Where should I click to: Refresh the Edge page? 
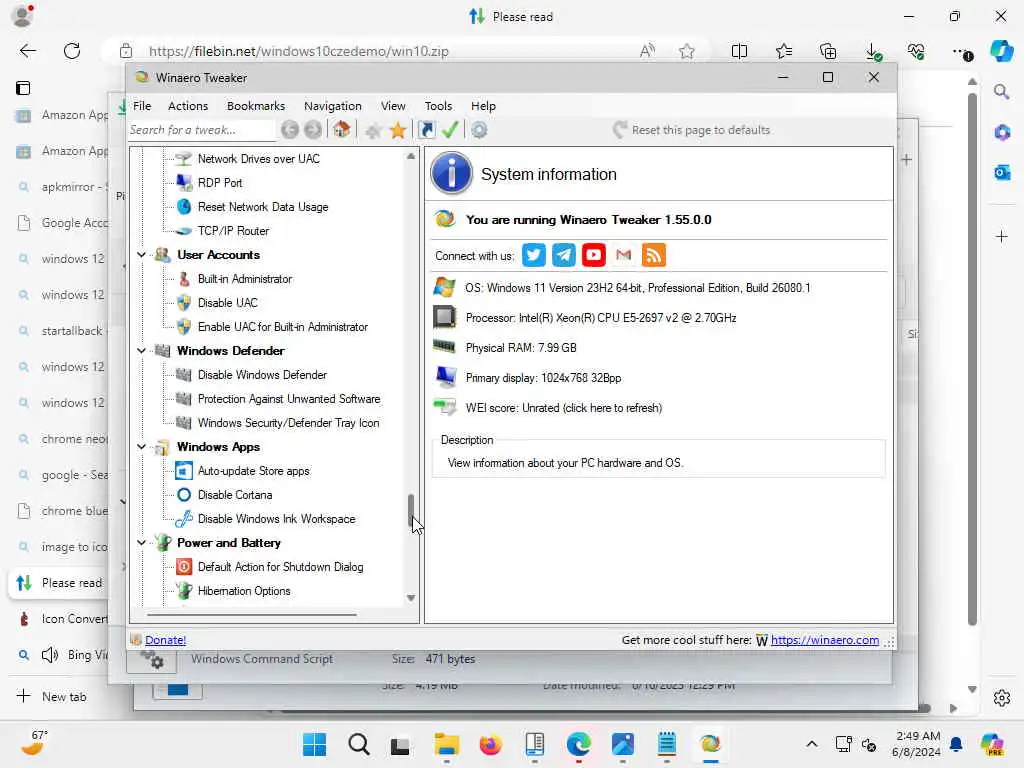[72, 51]
